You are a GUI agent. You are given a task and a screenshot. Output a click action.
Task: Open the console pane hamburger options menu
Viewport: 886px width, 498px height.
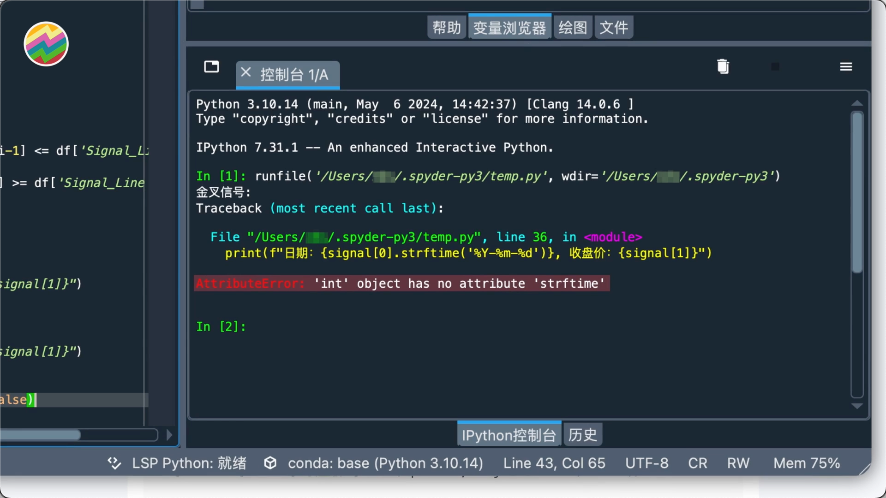(846, 67)
